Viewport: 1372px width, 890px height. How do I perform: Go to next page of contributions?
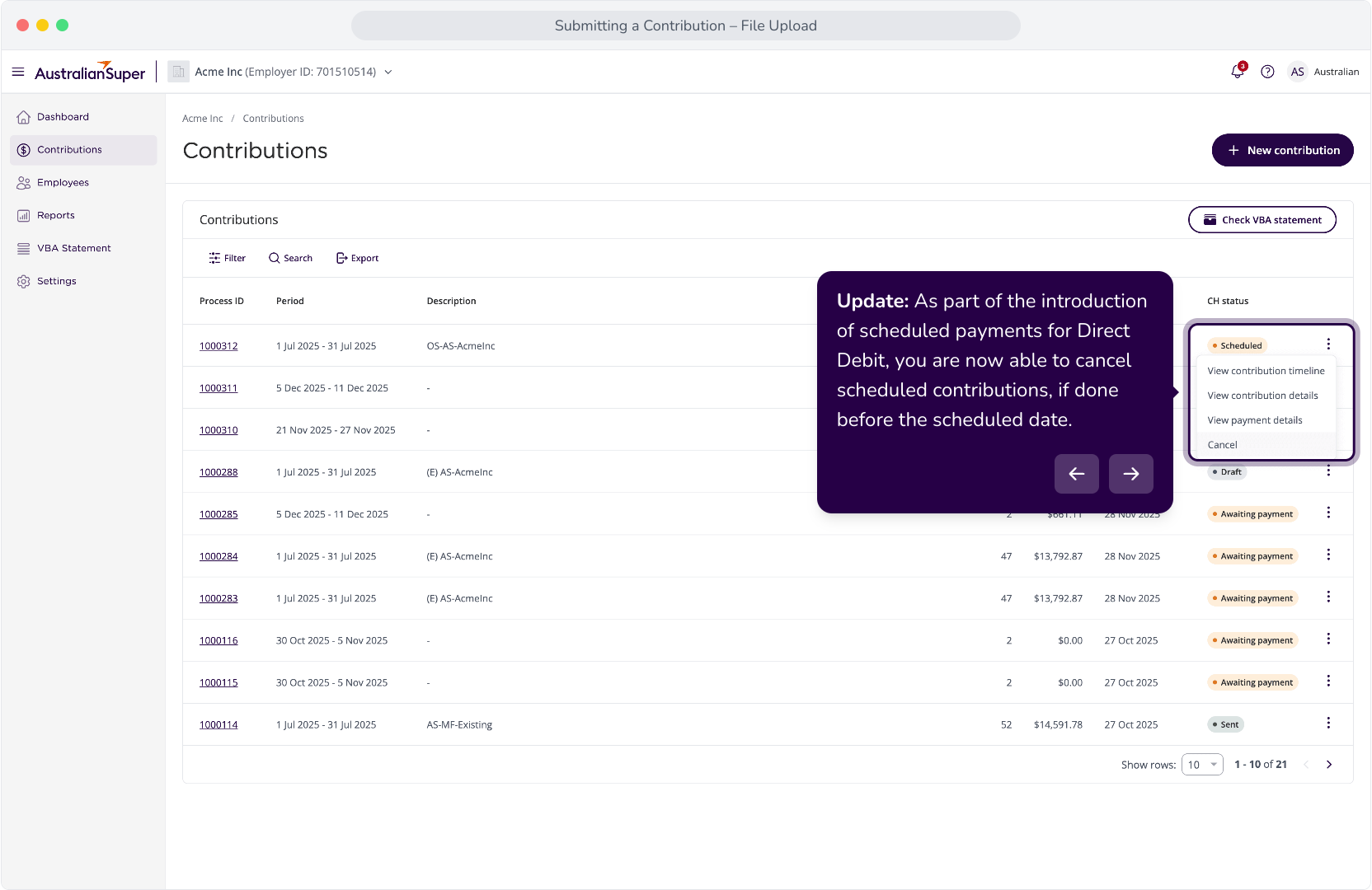tap(1328, 765)
